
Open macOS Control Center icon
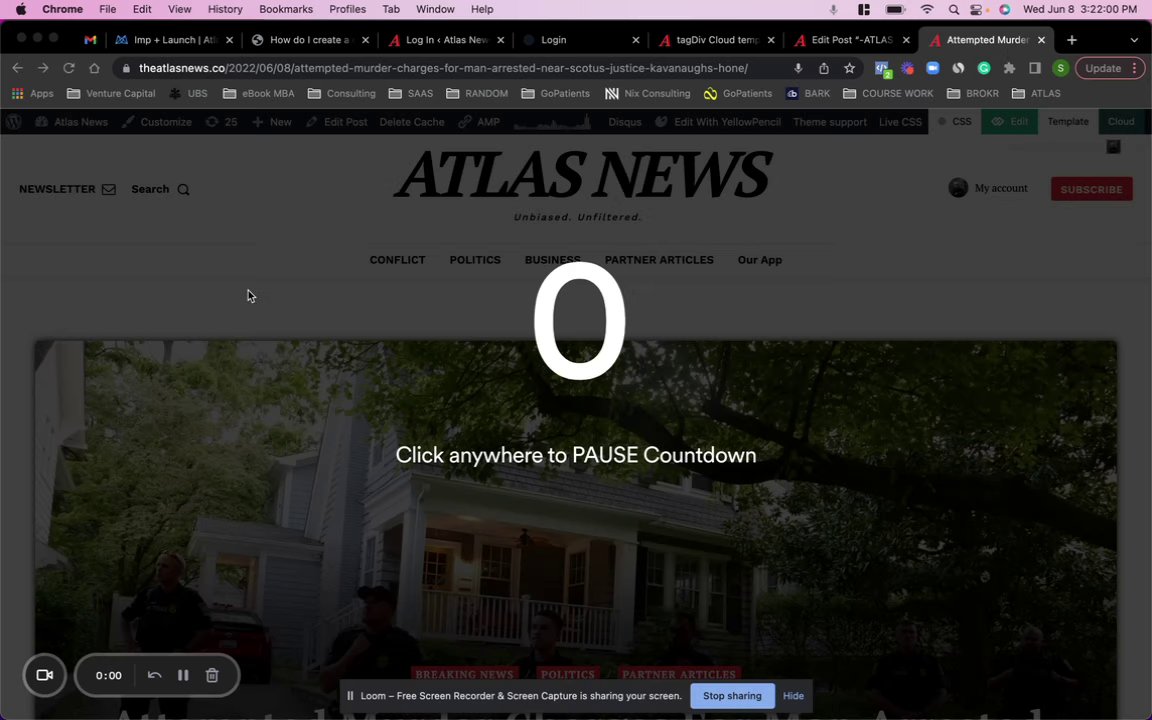(x=976, y=10)
